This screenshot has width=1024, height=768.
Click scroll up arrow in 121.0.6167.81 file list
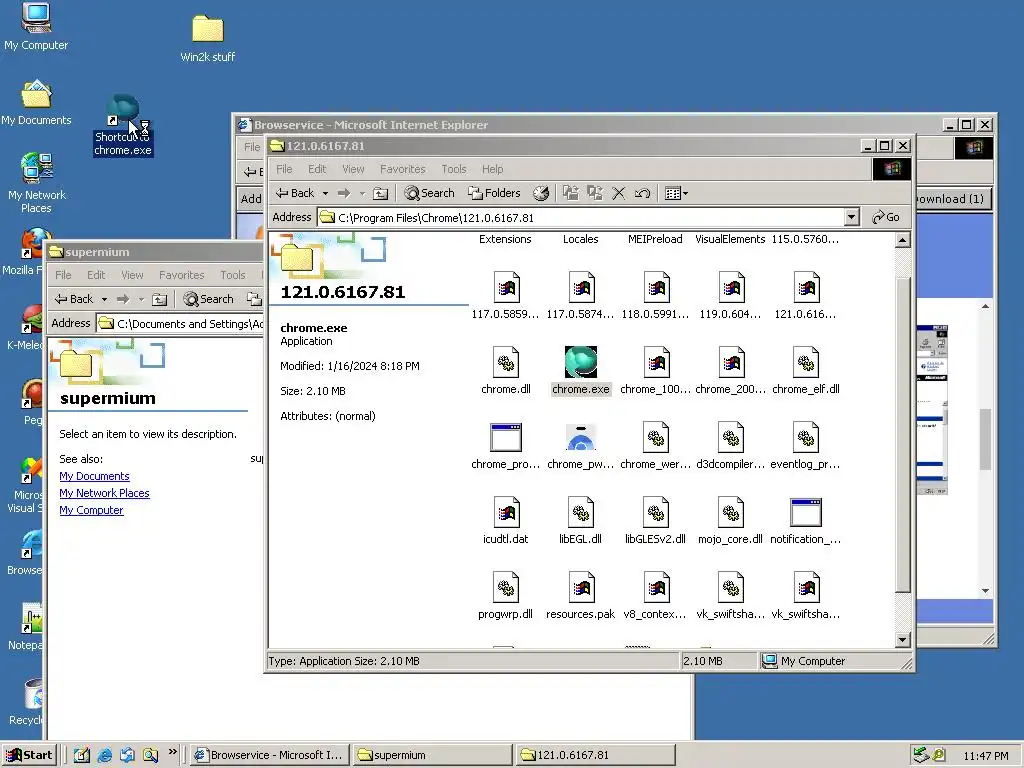click(903, 240)
